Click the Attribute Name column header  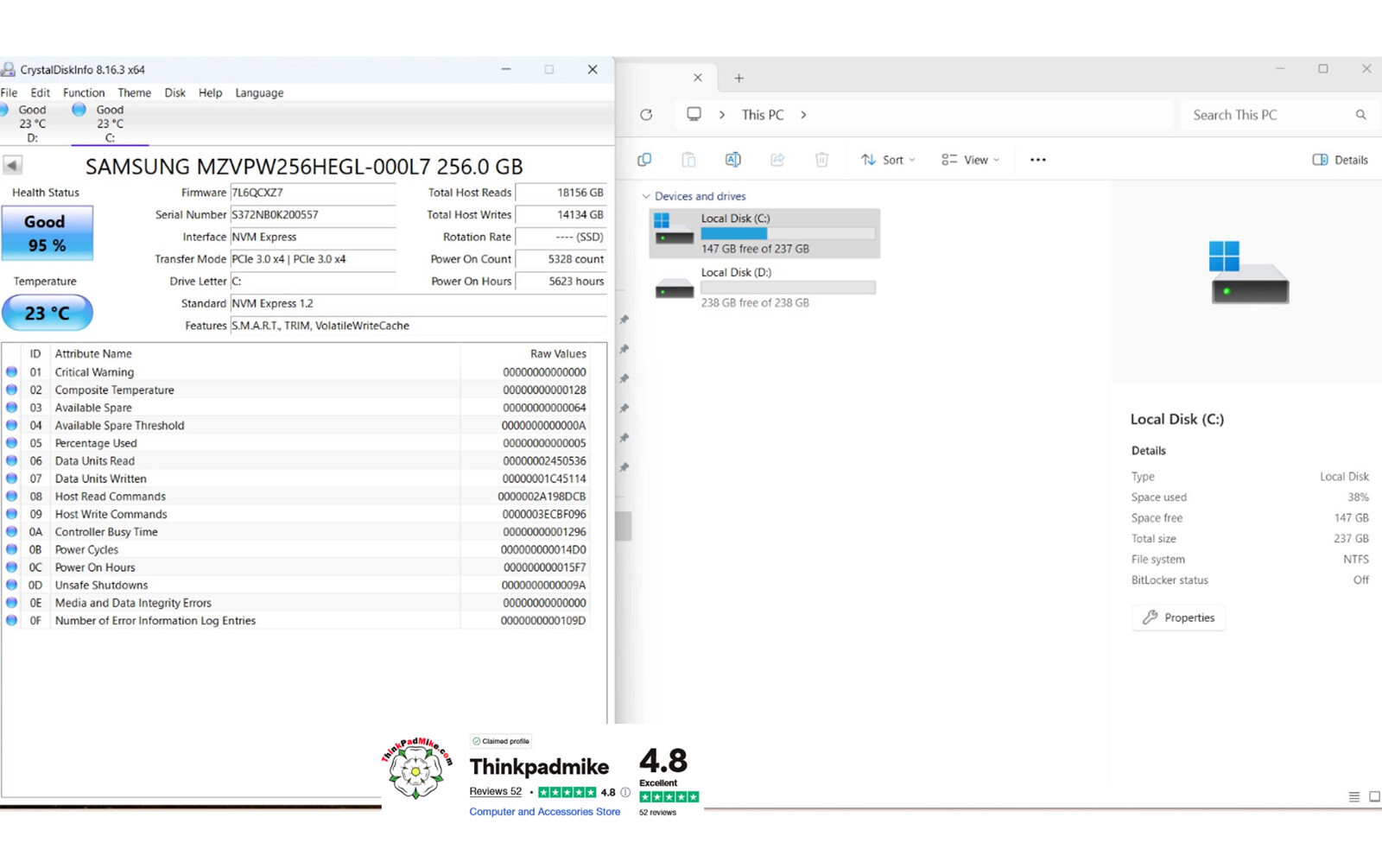(x=255, y=353)
